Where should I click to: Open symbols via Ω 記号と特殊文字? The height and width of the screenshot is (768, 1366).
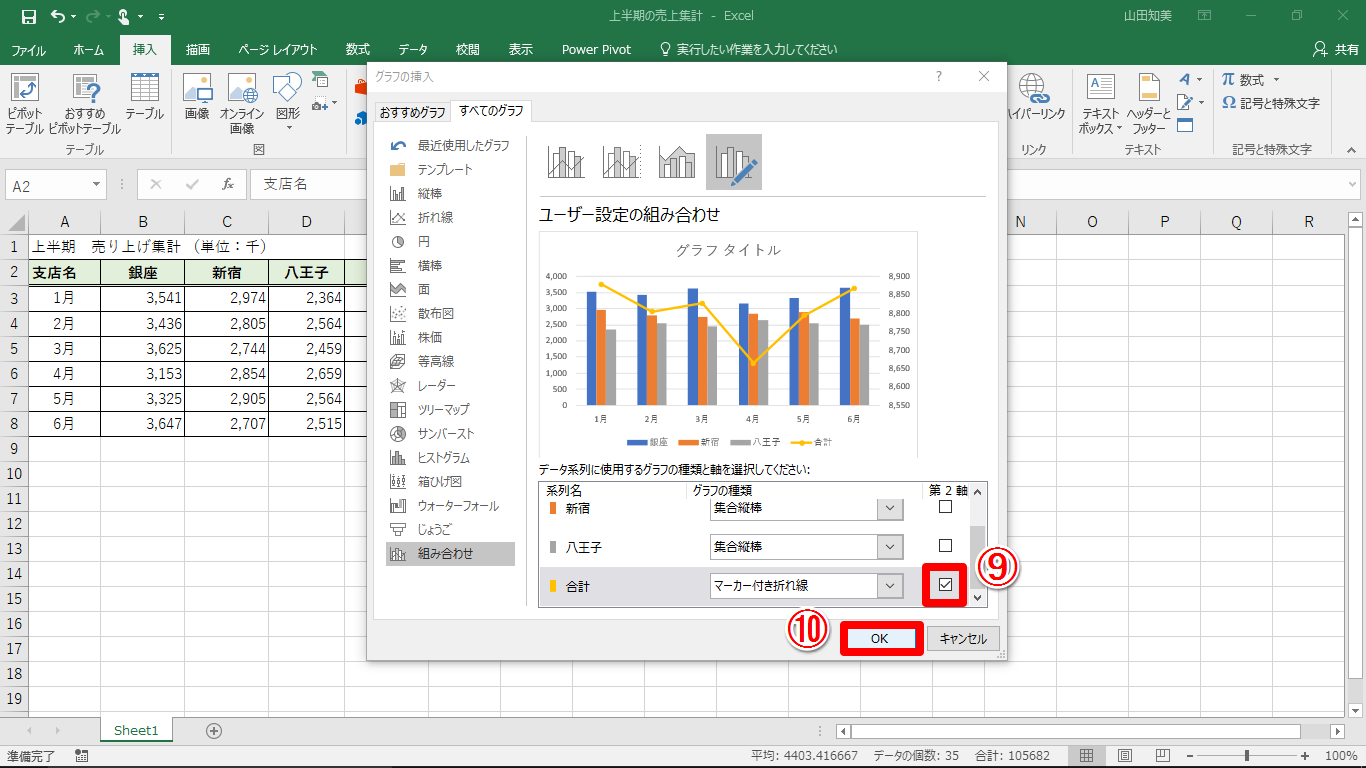tap(1271, 103)
